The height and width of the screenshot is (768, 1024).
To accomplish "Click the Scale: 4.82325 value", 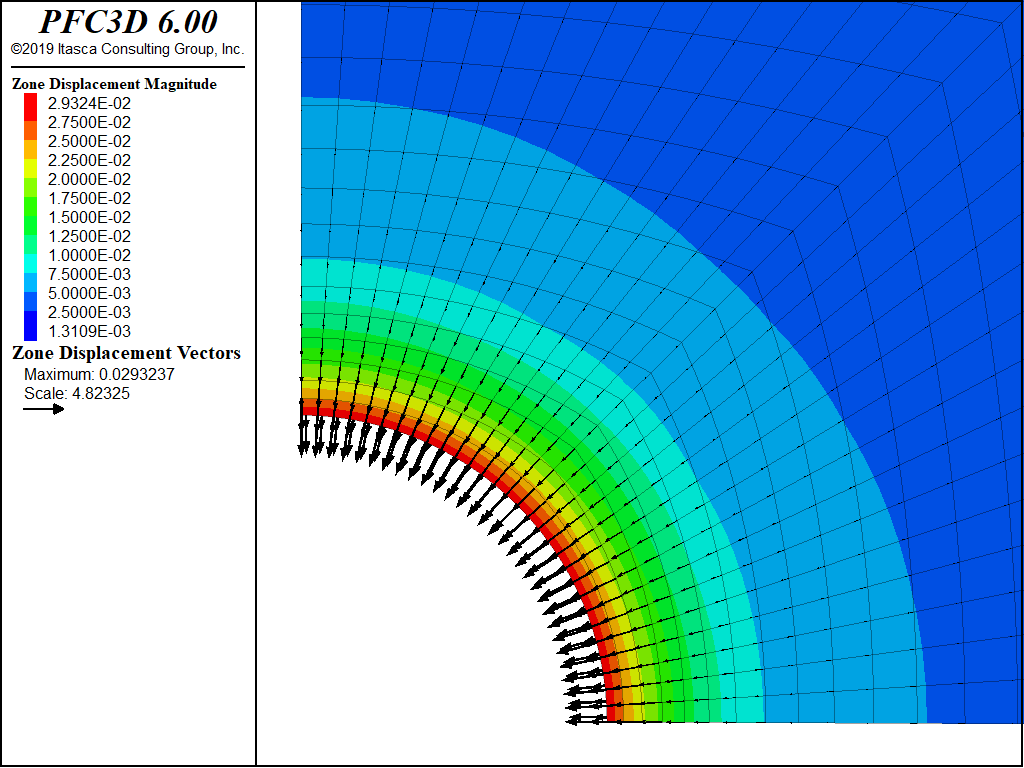I will tap(77, 393).
